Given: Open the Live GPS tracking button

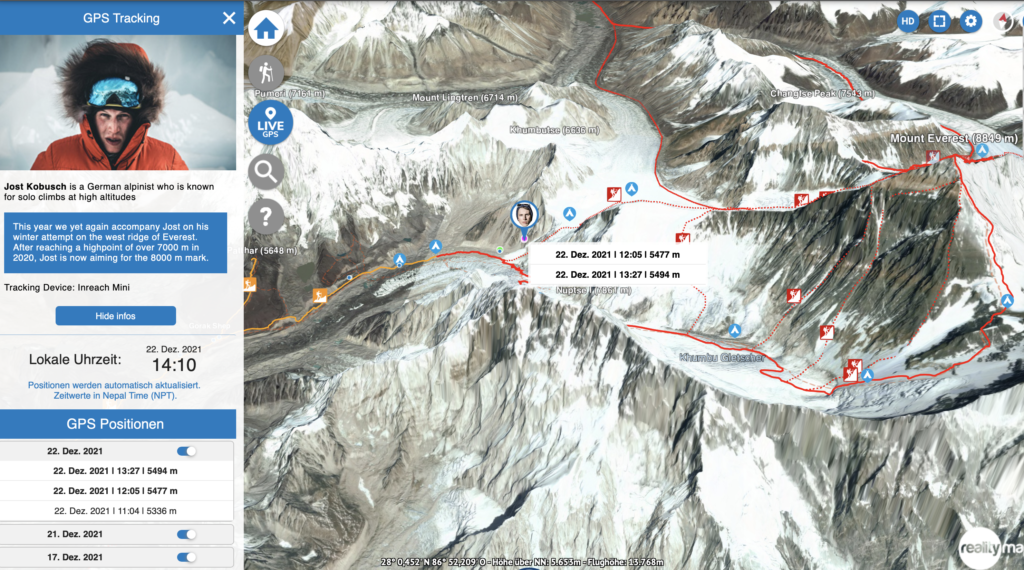Looking at the screenshot, I should pyautogui.click(x=270, y=123).
